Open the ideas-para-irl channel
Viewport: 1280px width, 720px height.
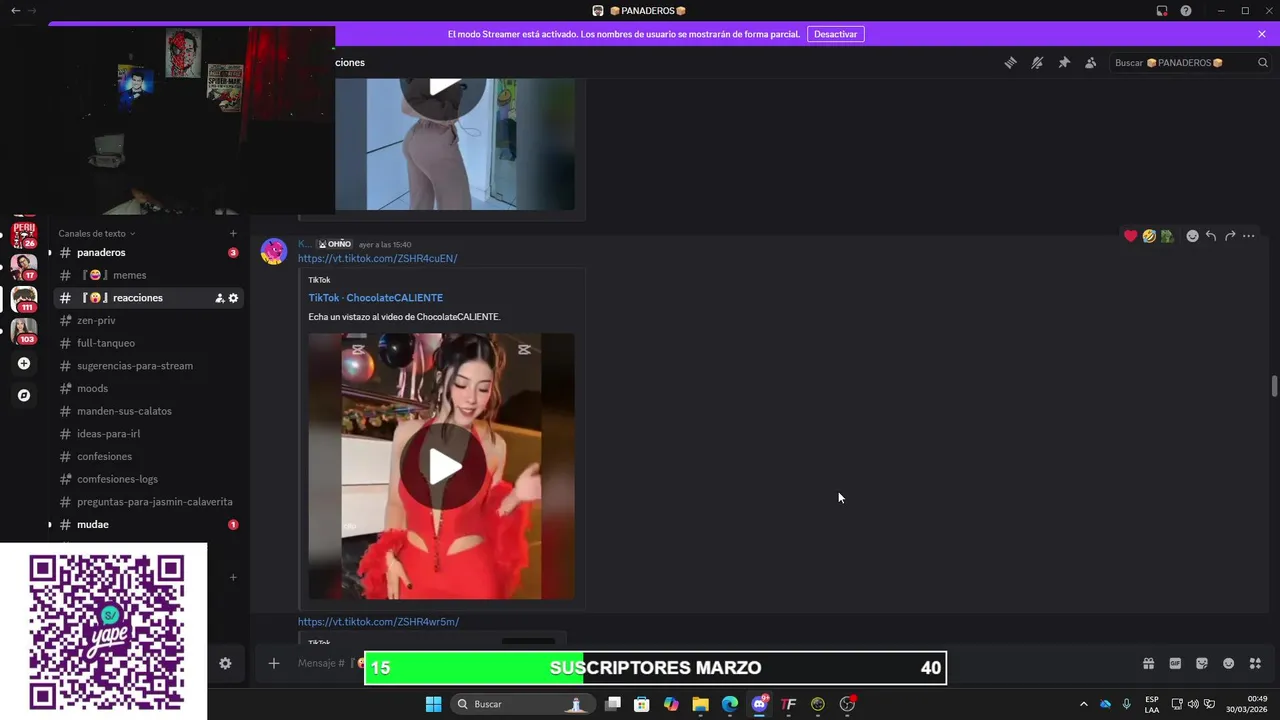point(148,434)
